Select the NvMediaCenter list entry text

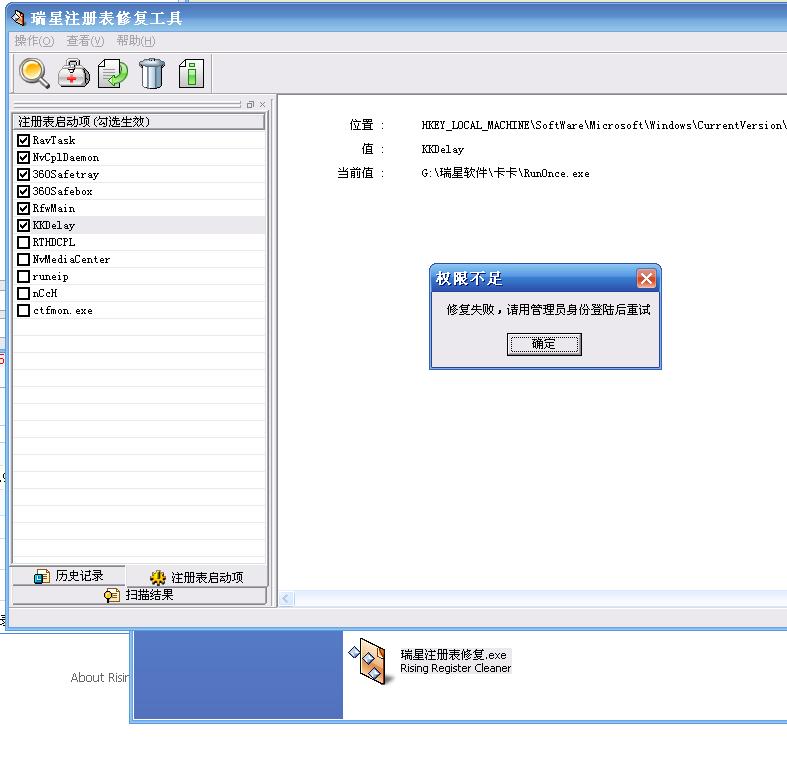(x=71, y=260)
